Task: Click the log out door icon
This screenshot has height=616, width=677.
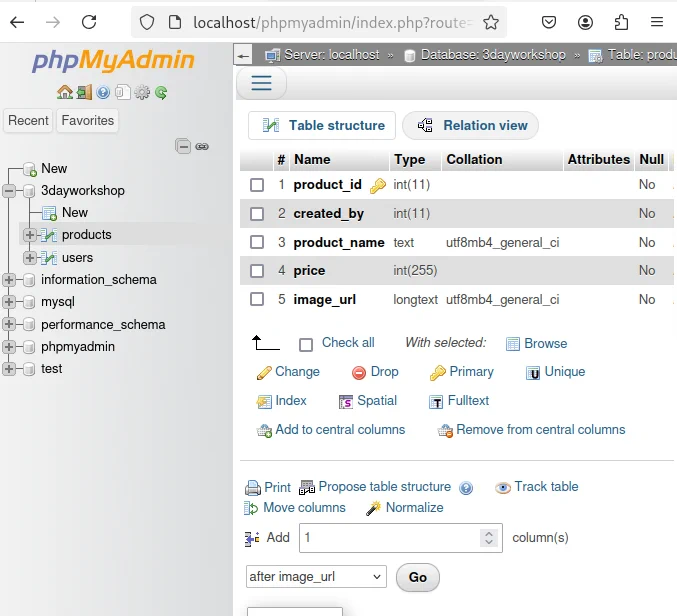Action: coord(84,92)
